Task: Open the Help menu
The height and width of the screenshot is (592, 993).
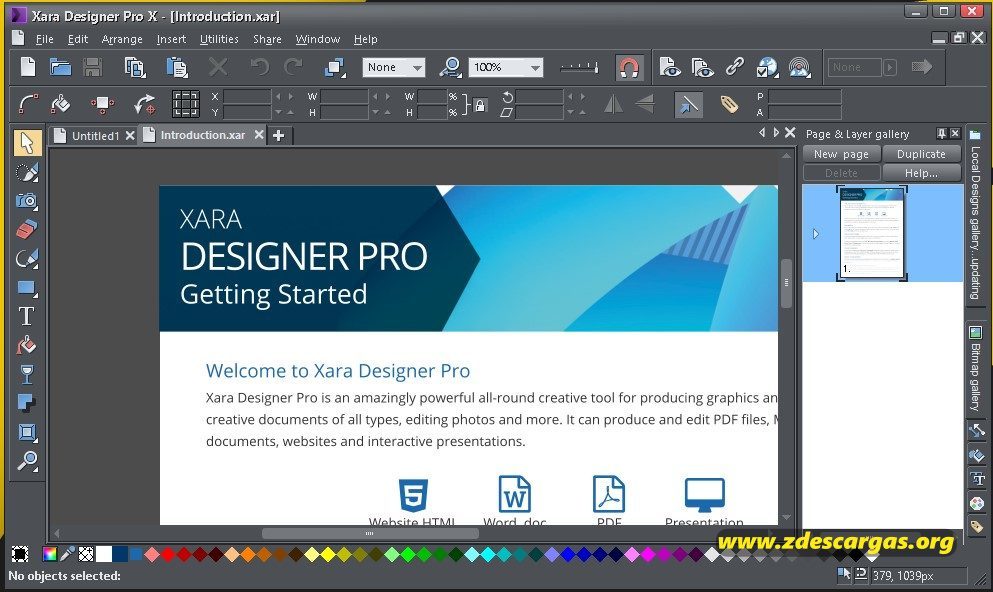Action: (x=365, y=39)
